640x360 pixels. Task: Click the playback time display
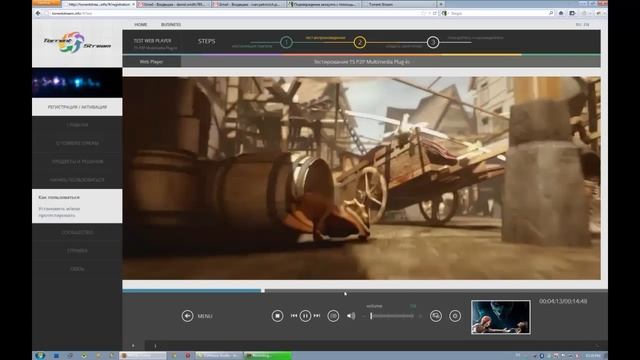563,301
